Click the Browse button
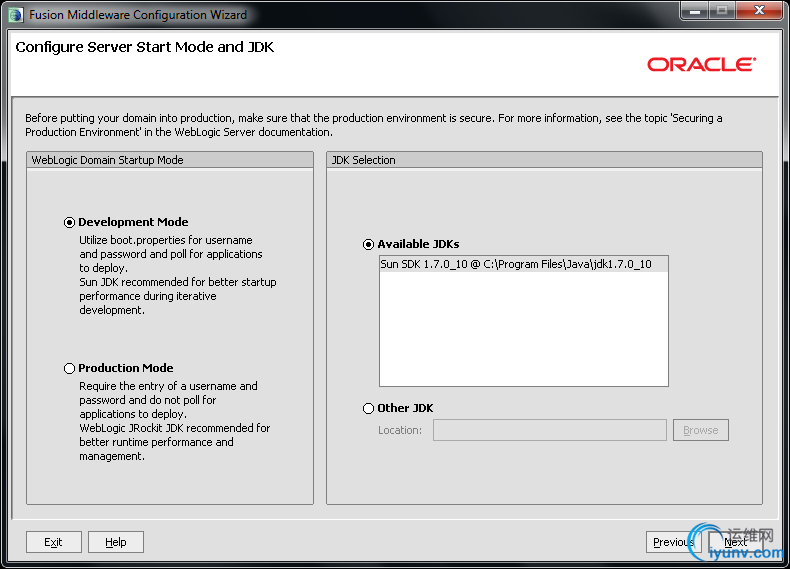 click(x=700, y=430)
